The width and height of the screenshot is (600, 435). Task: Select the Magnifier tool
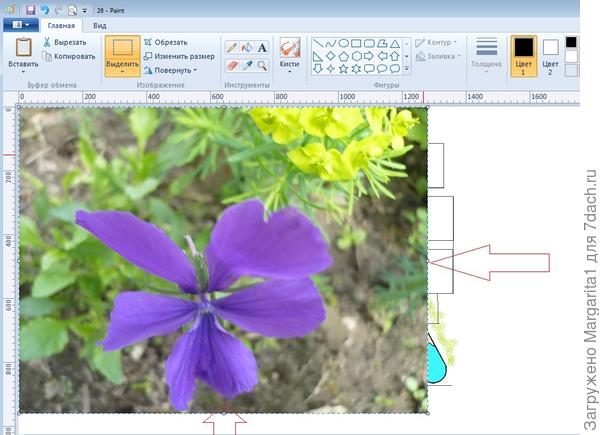click(x=262, y=65)
